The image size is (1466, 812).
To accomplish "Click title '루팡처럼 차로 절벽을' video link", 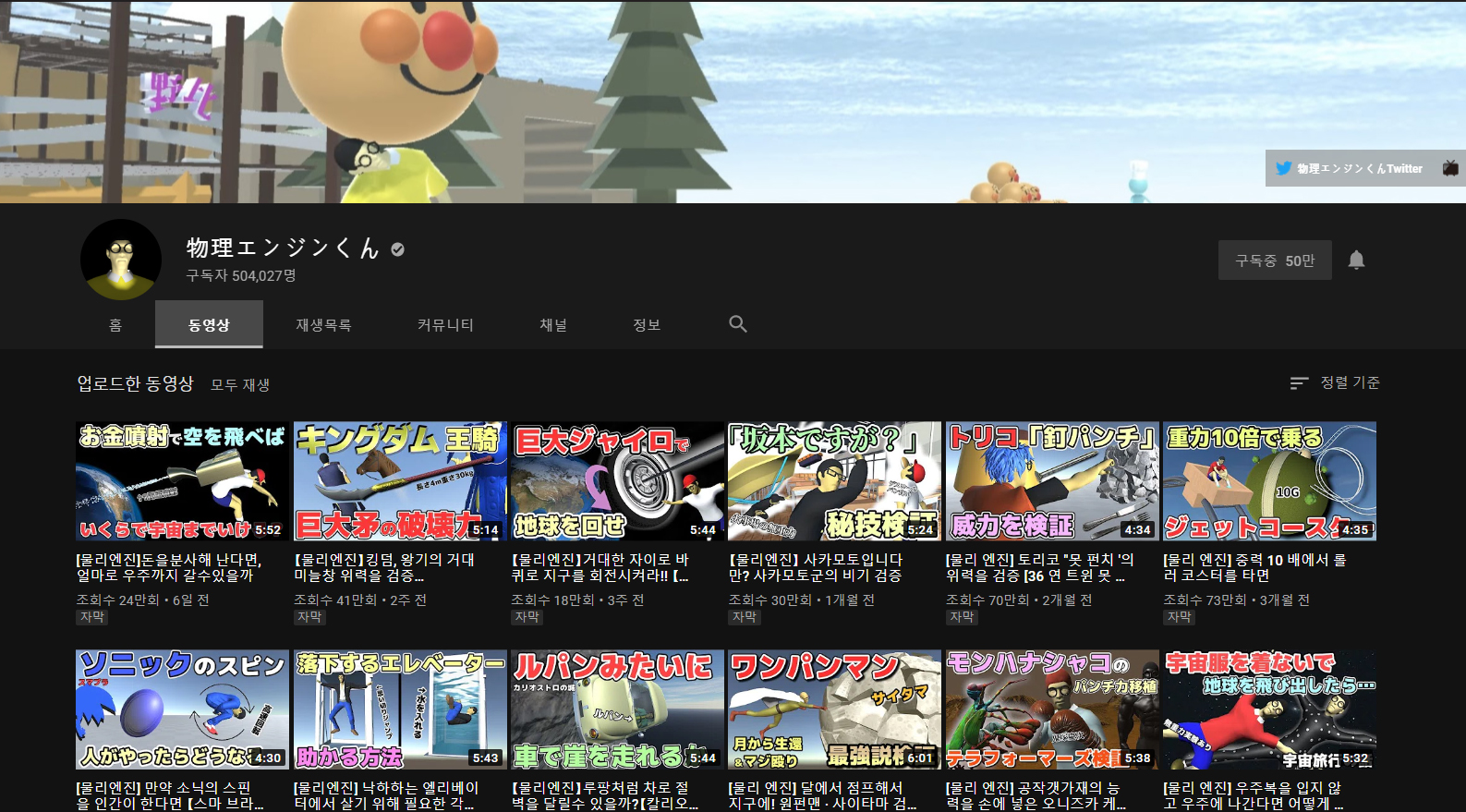I will (604, 795).
